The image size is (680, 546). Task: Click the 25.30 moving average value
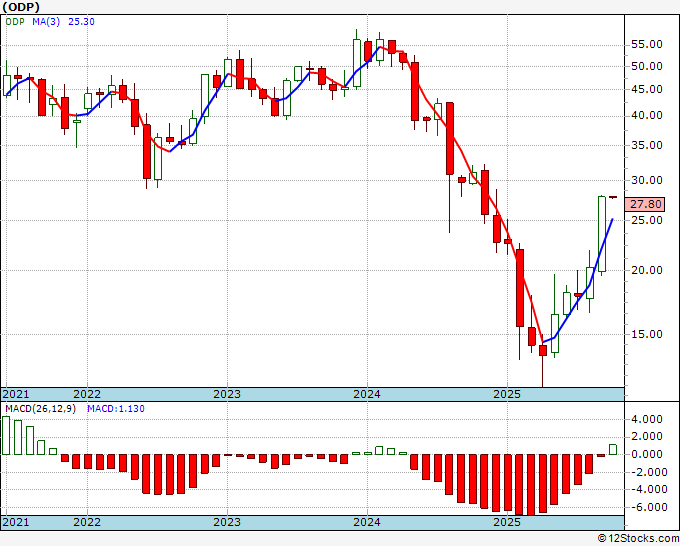82,22
